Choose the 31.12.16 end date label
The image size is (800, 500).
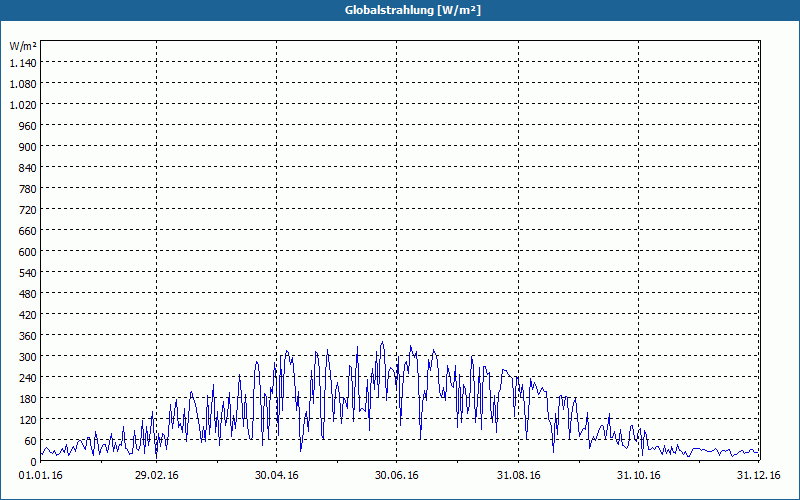pyautogui.click(x=758, y=476)
